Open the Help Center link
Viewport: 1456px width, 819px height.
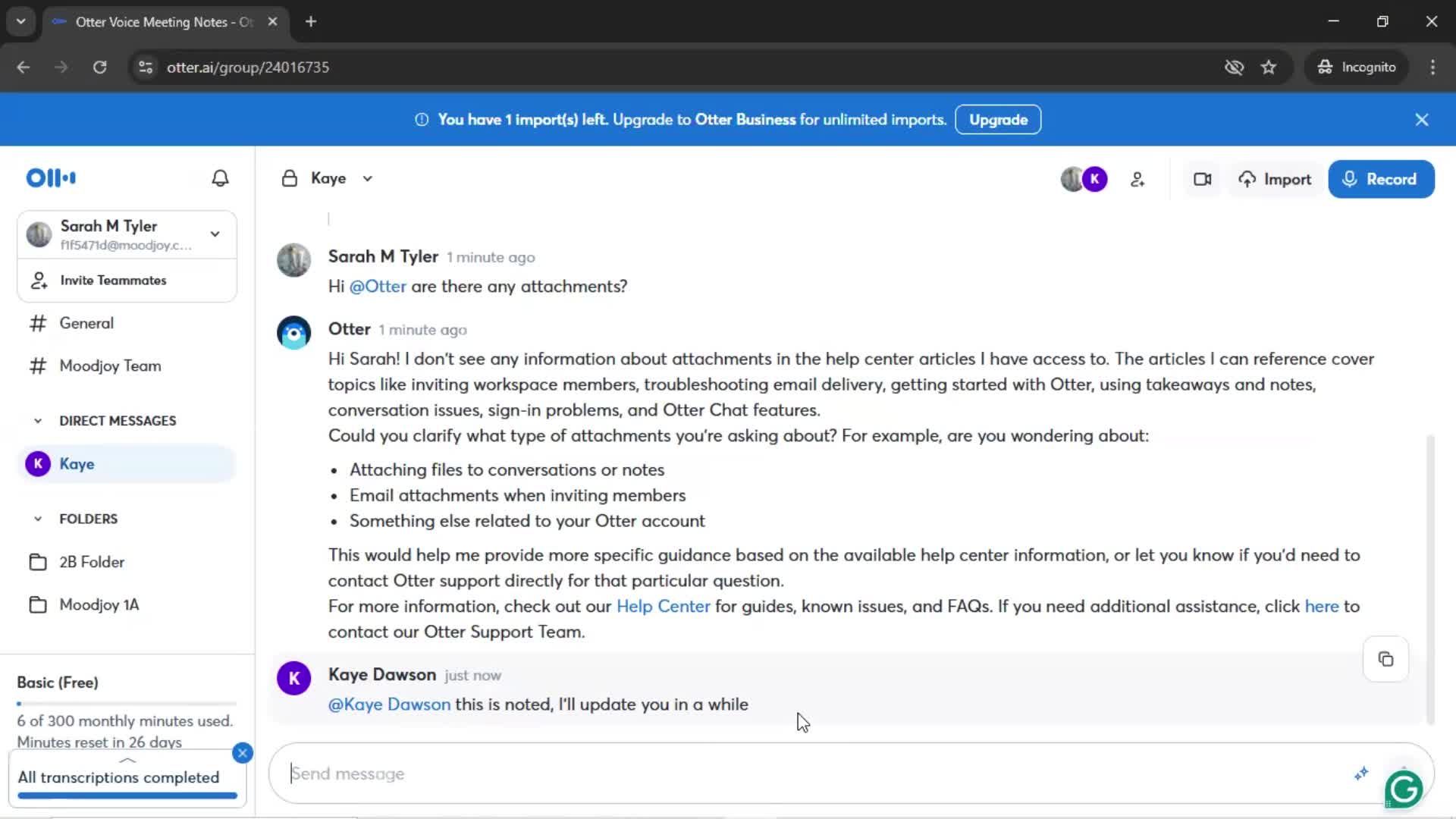664,607
